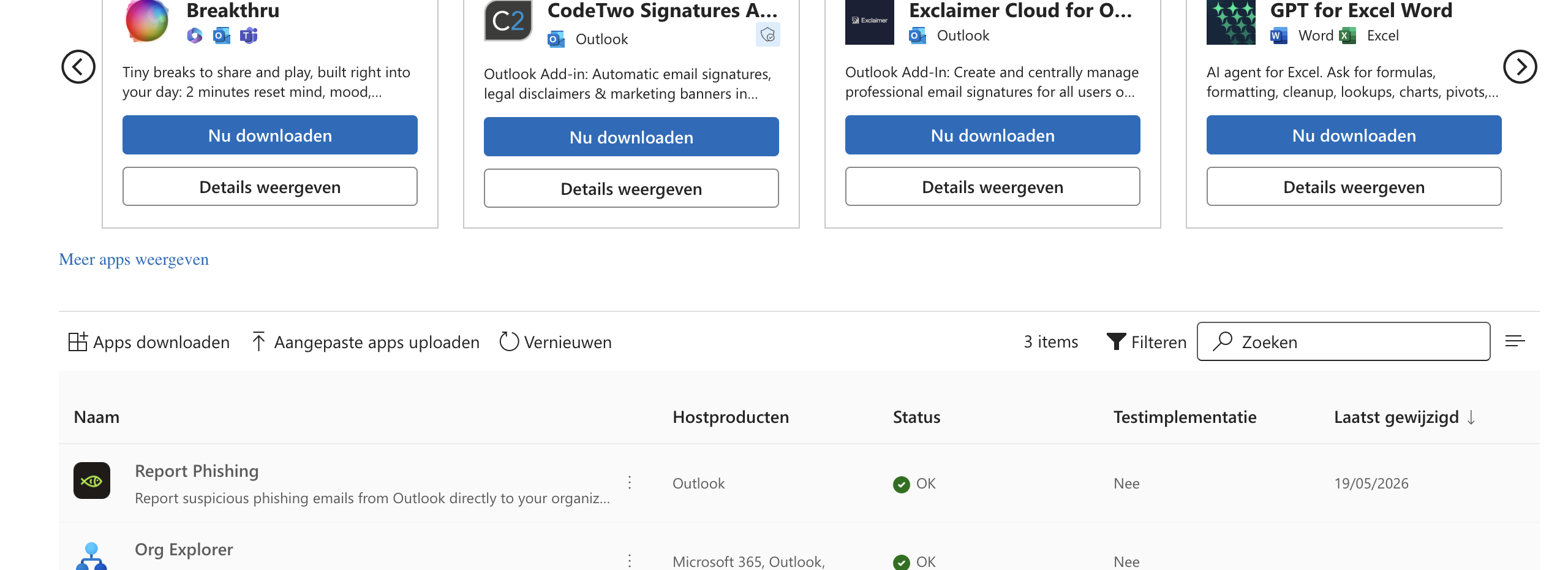Image resolution: width=1568 pixels, height=570 pixels.
Task: Click the Report Phishing description text
Action: click(372, 498)
